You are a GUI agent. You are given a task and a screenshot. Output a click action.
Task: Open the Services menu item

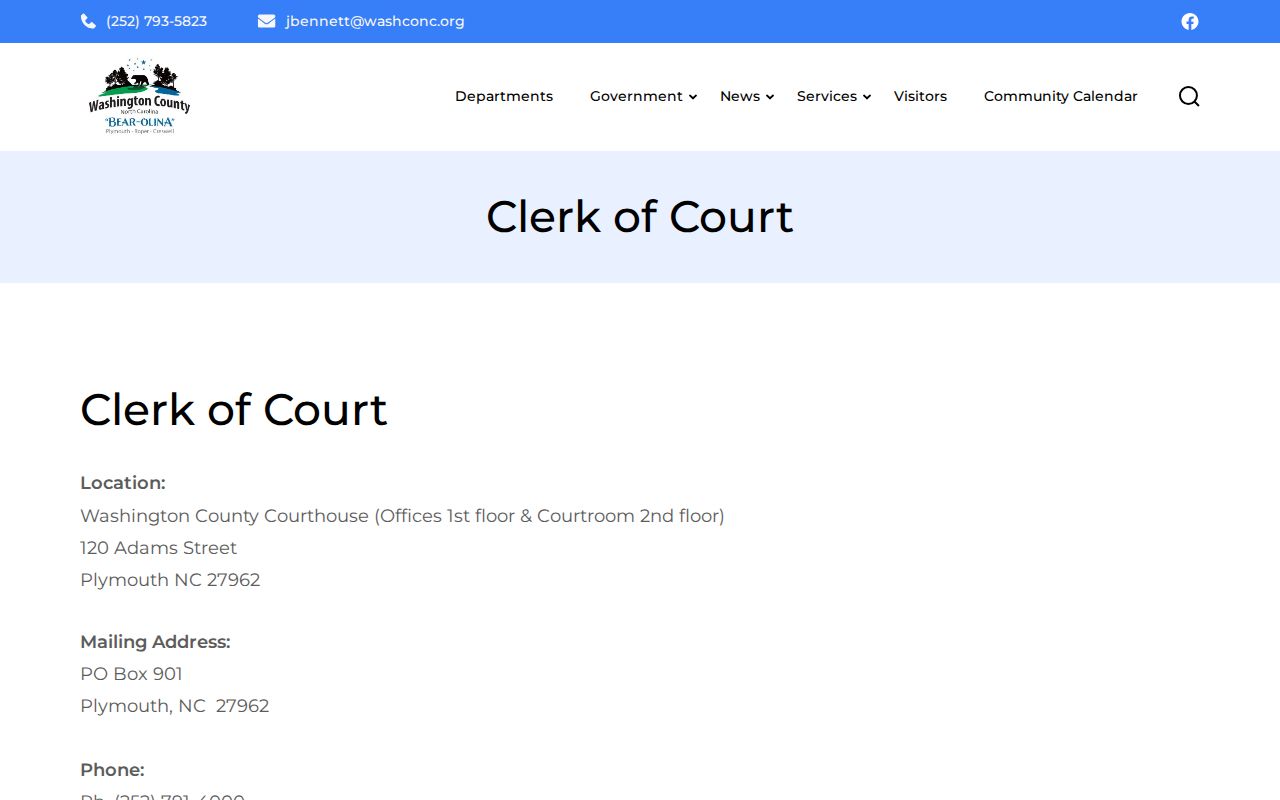tap(827, 96)
